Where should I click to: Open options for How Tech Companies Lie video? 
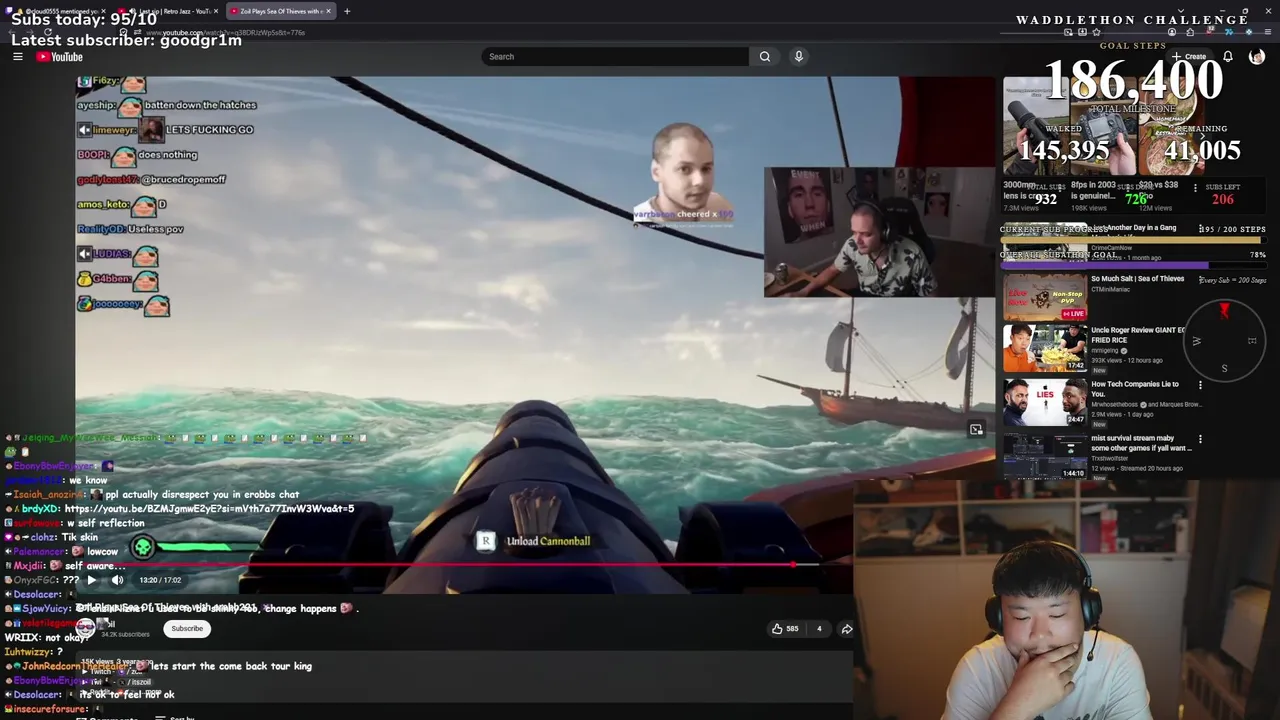(1200, 385)
